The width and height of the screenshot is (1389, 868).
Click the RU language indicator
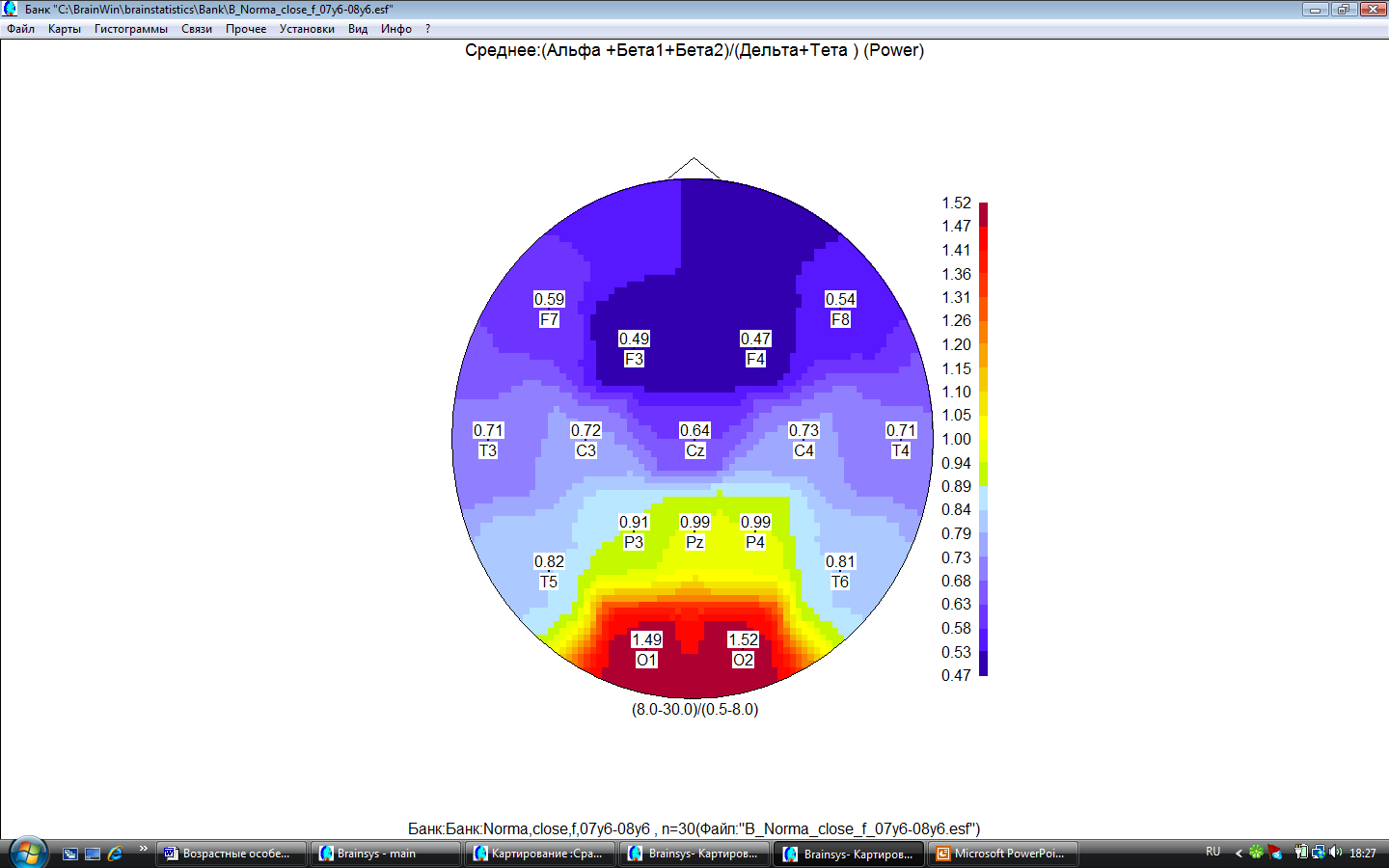point(1213,853)
